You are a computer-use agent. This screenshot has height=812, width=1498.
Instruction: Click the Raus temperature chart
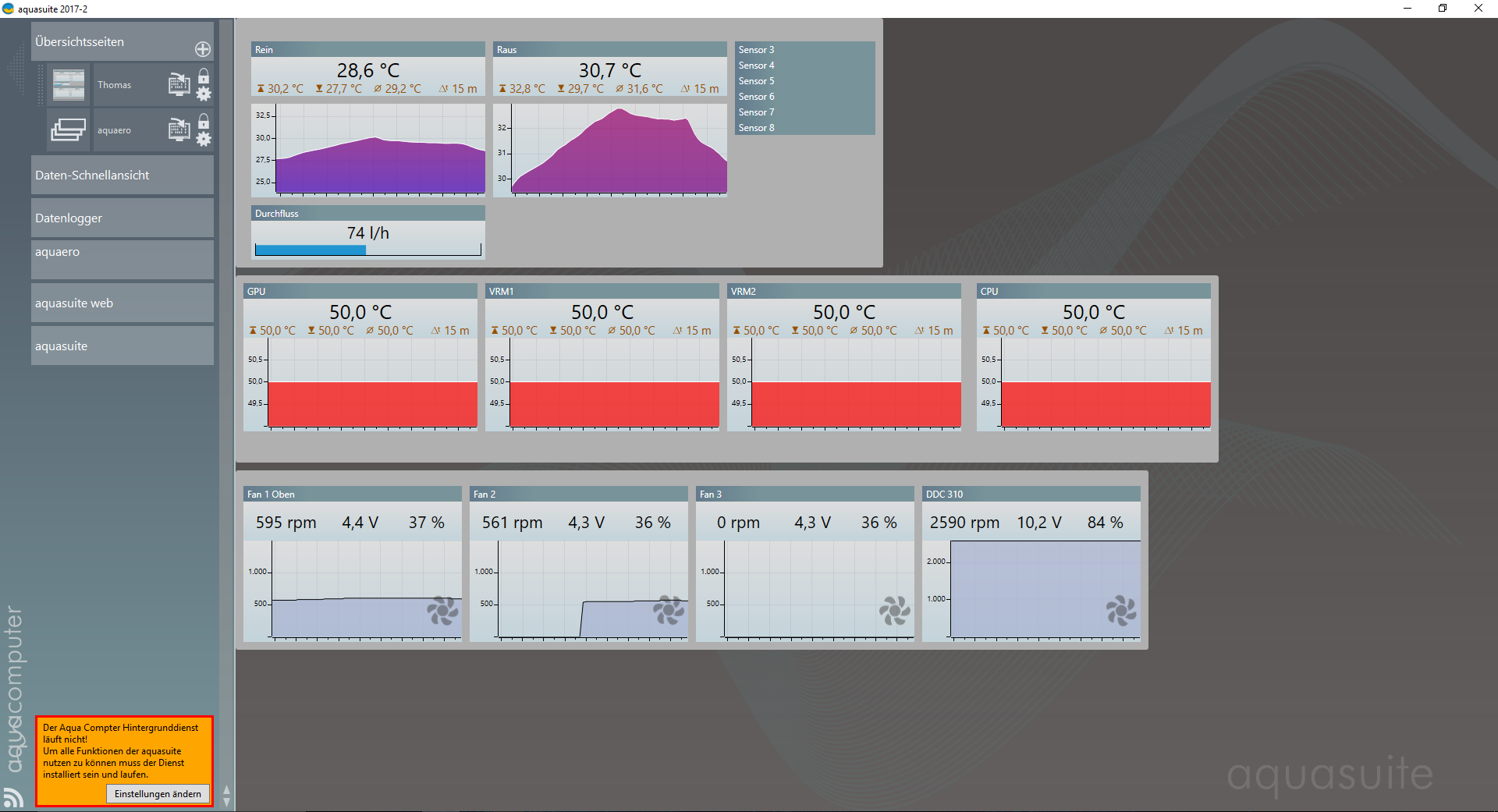coord(610,150)
